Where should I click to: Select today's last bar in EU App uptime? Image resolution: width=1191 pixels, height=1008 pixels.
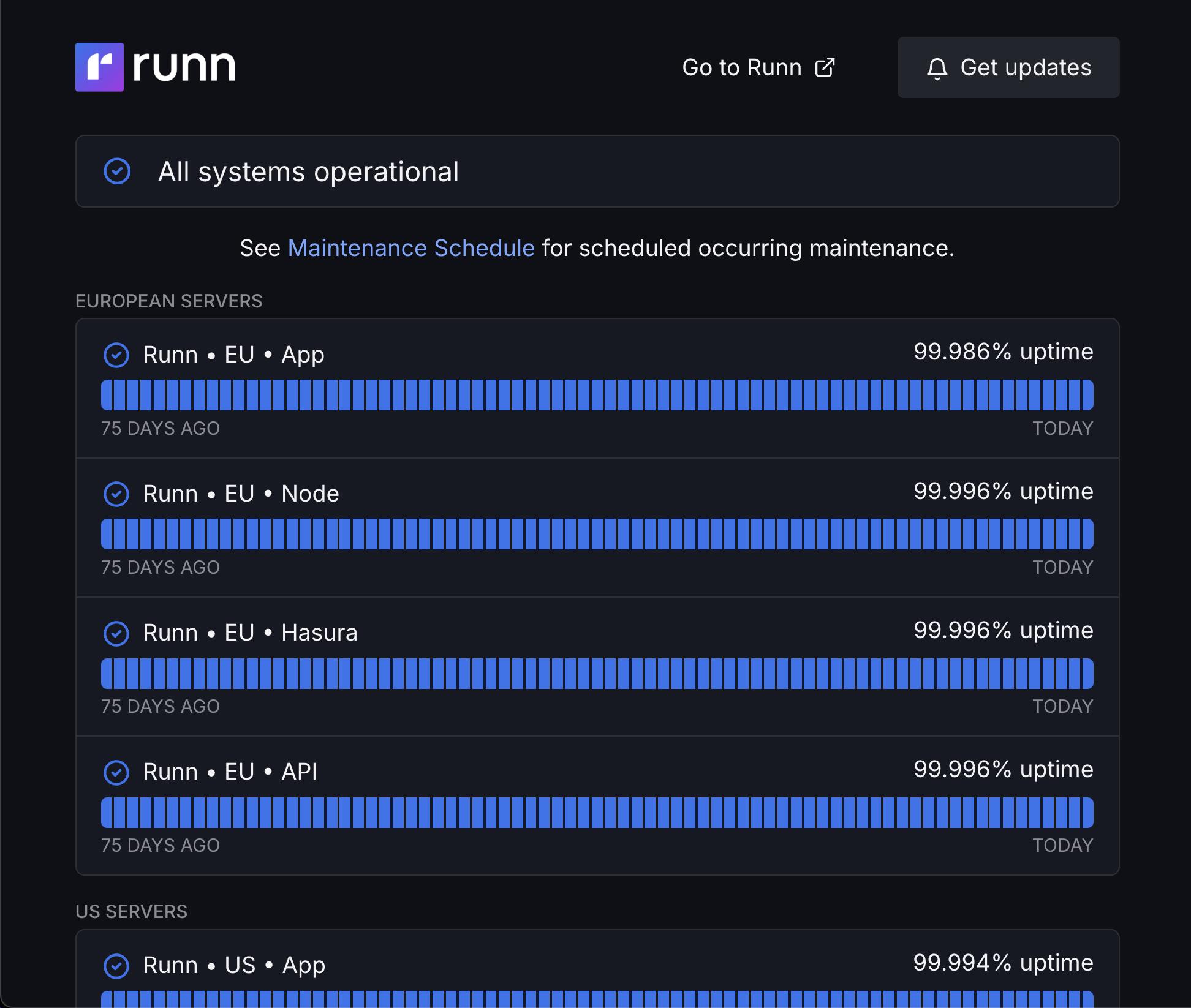(1087, 395)
